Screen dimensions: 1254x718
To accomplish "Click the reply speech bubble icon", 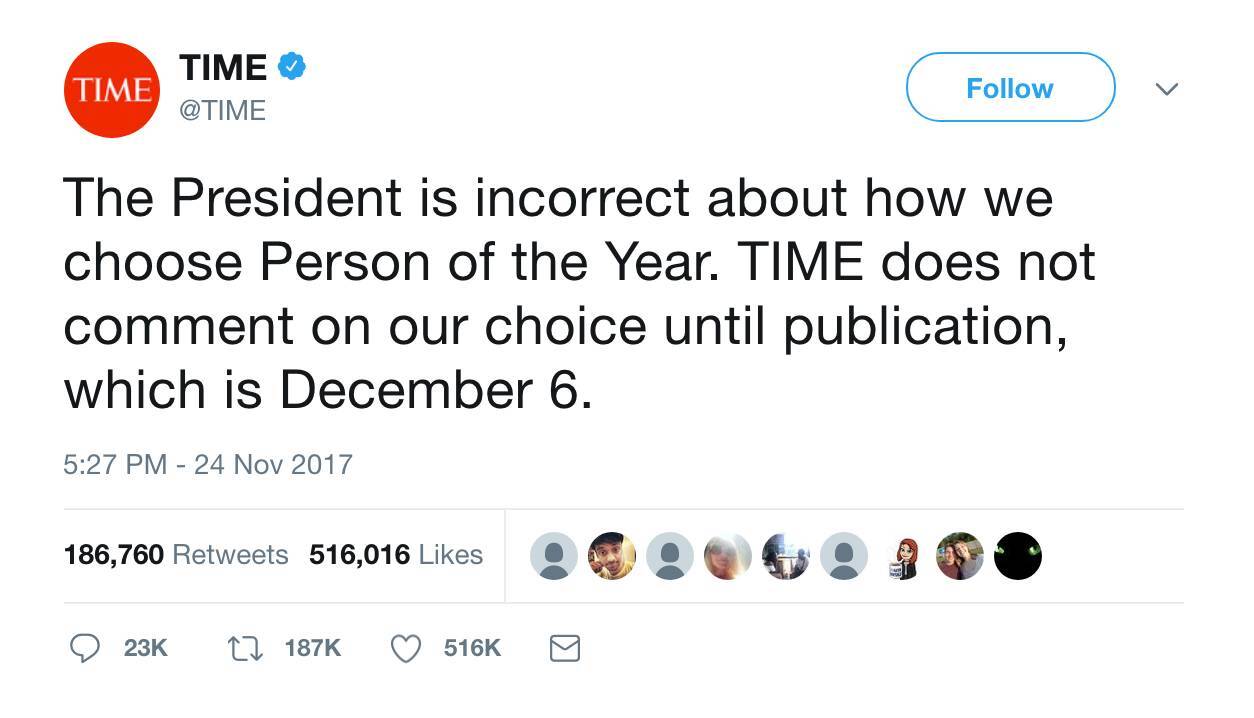I will (84, 649).
